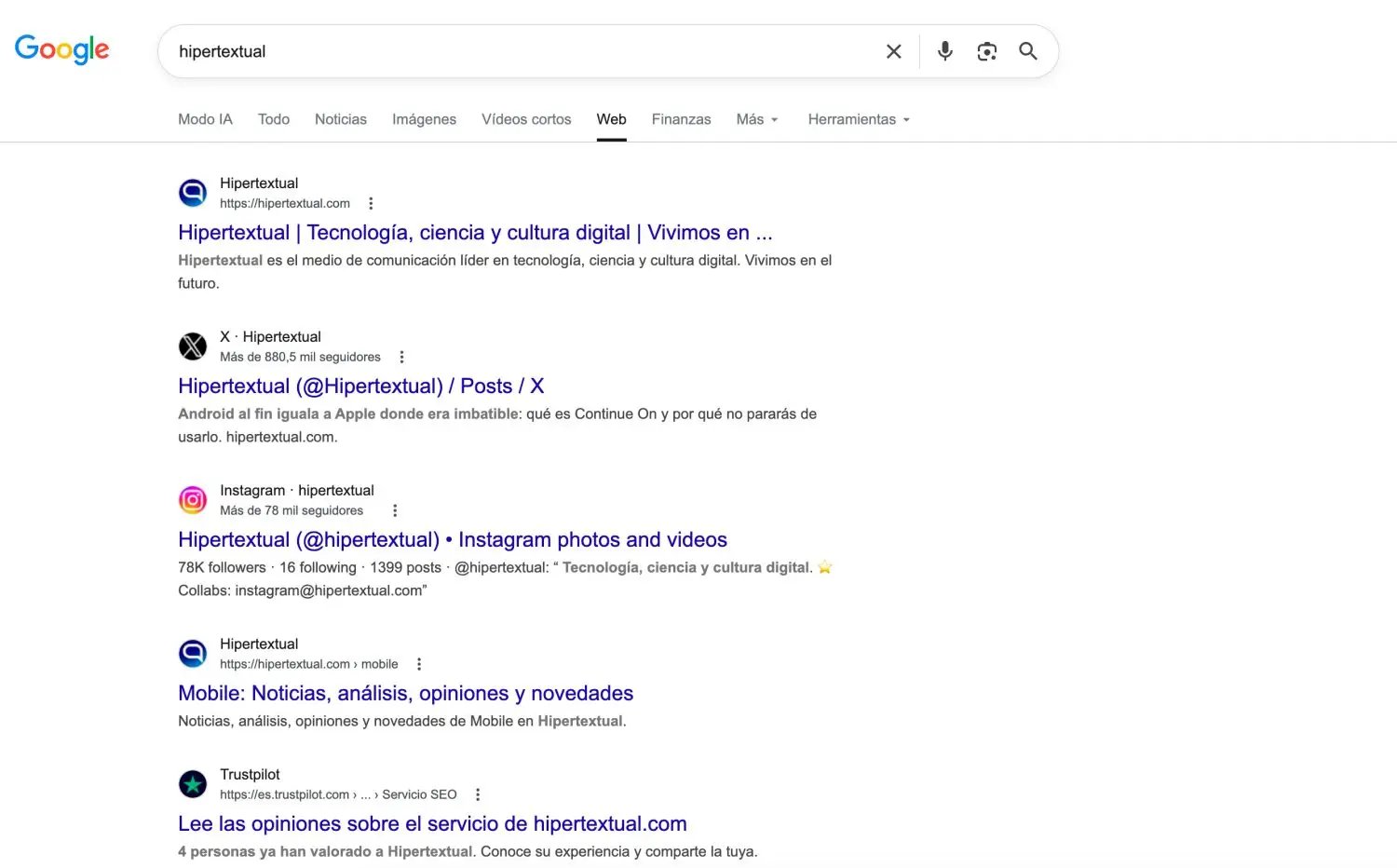Expand the Herramientas dropdown
Image resolution: width=1397 pixels, height=868 pixels.
pos(859,119)
